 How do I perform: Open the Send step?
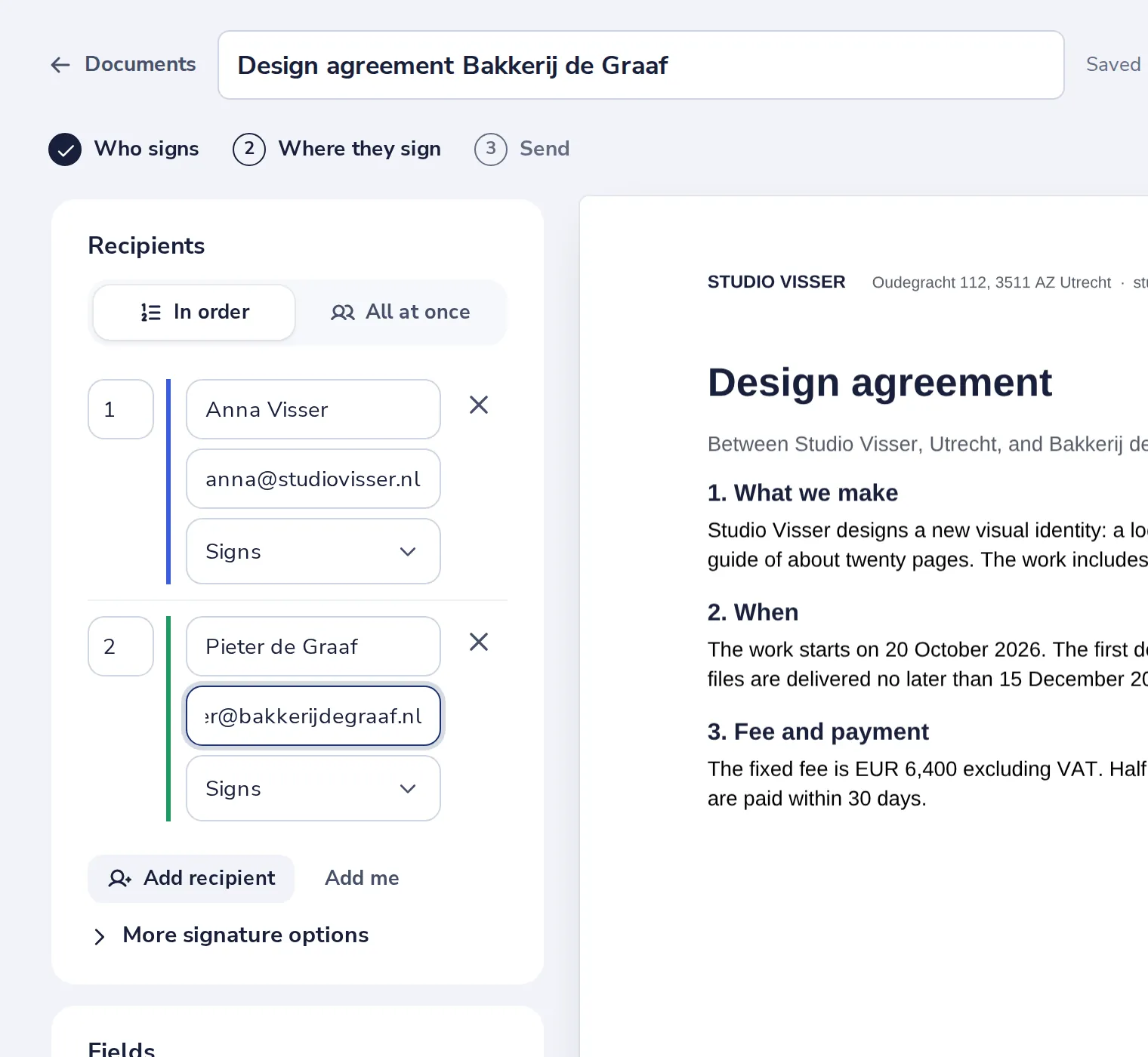522,149
